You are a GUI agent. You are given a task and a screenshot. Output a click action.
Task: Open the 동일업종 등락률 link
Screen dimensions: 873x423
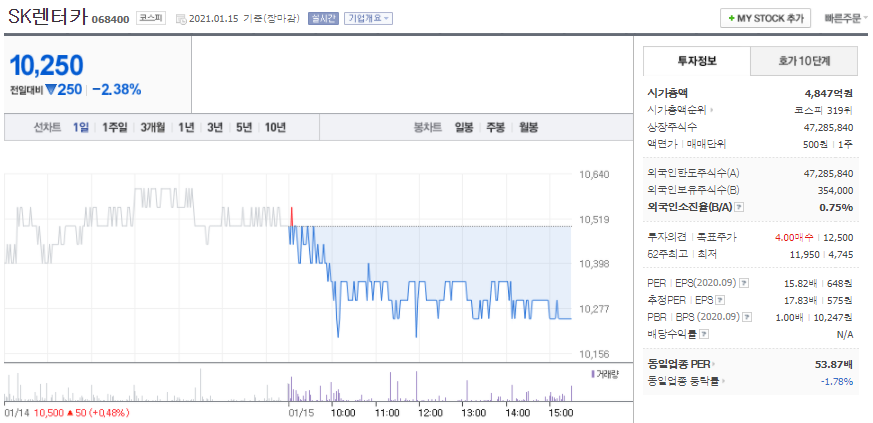click(684, 381)
